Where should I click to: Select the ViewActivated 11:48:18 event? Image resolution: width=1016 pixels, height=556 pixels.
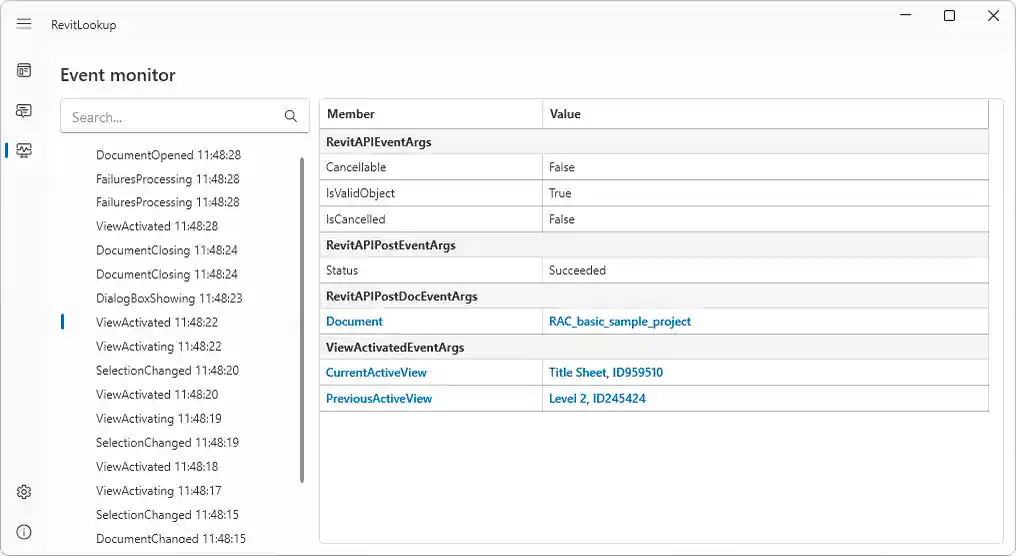(x=157, y=466)
